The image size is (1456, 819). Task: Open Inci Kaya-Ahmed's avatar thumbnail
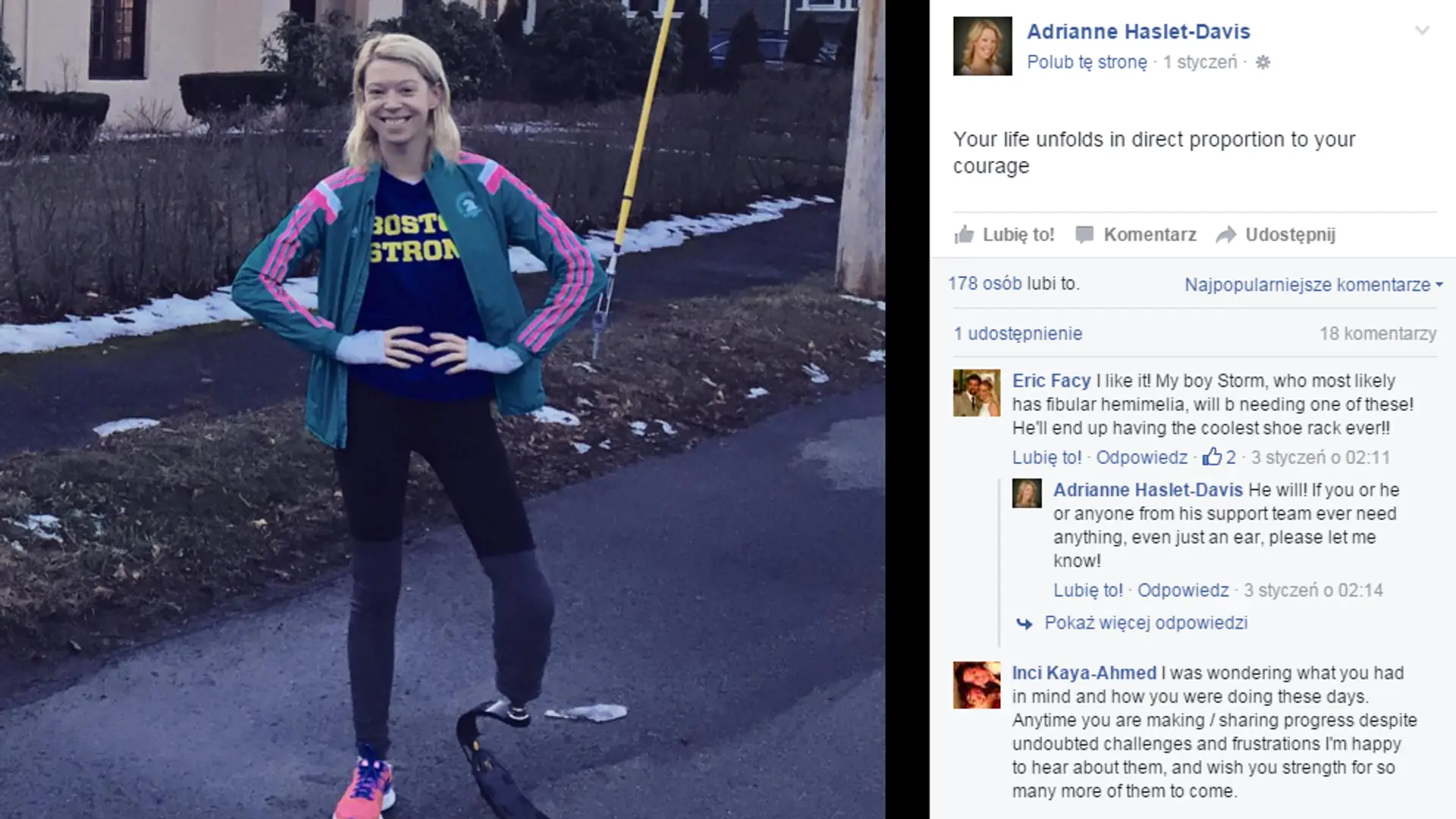click(x=977, y=685)
